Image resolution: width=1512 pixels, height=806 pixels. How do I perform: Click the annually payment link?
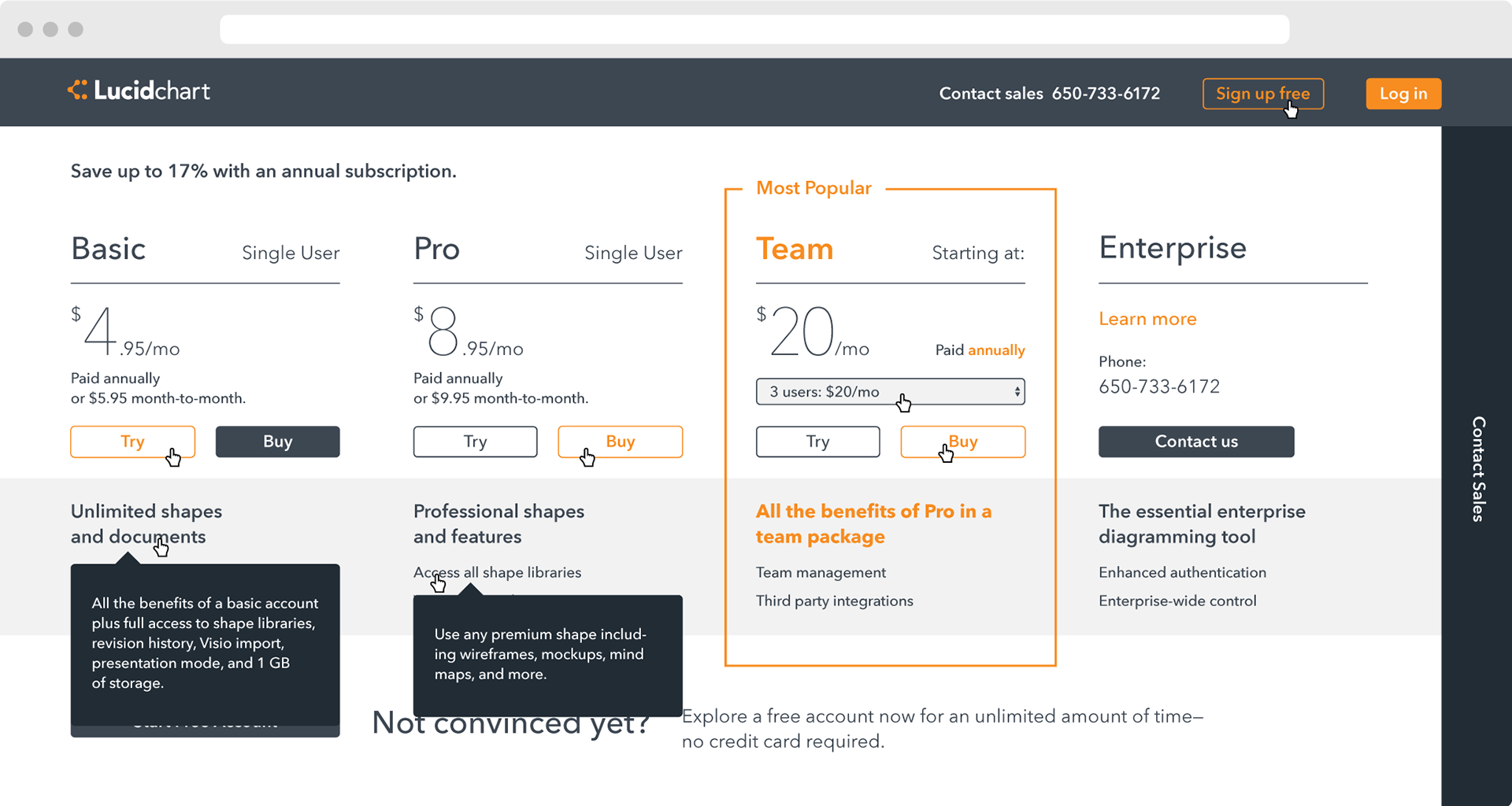point(996,350)
